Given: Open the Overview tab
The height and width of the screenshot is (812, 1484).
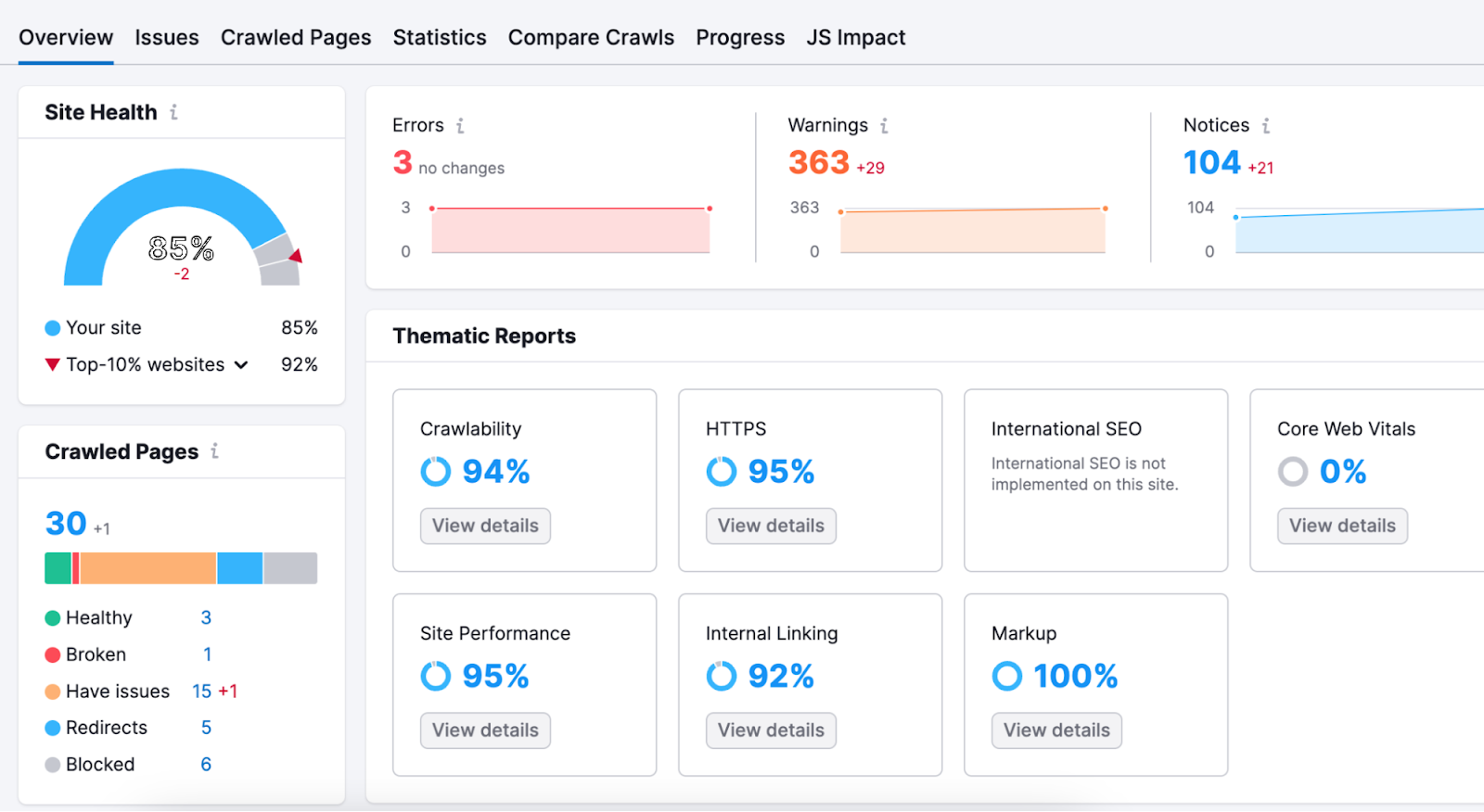Looking at the screenshot, I should [x=66, y=38].
